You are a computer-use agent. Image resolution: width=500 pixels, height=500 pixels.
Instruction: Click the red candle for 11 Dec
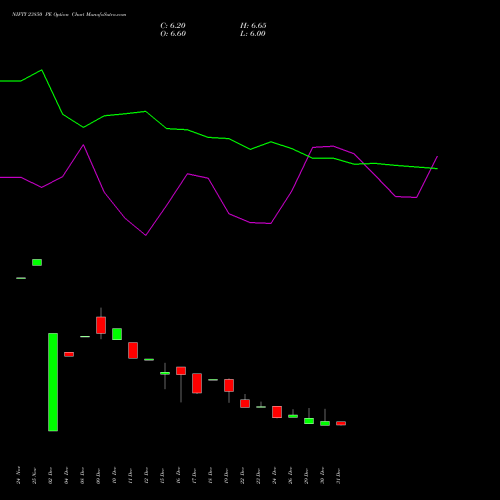(133, 350)
